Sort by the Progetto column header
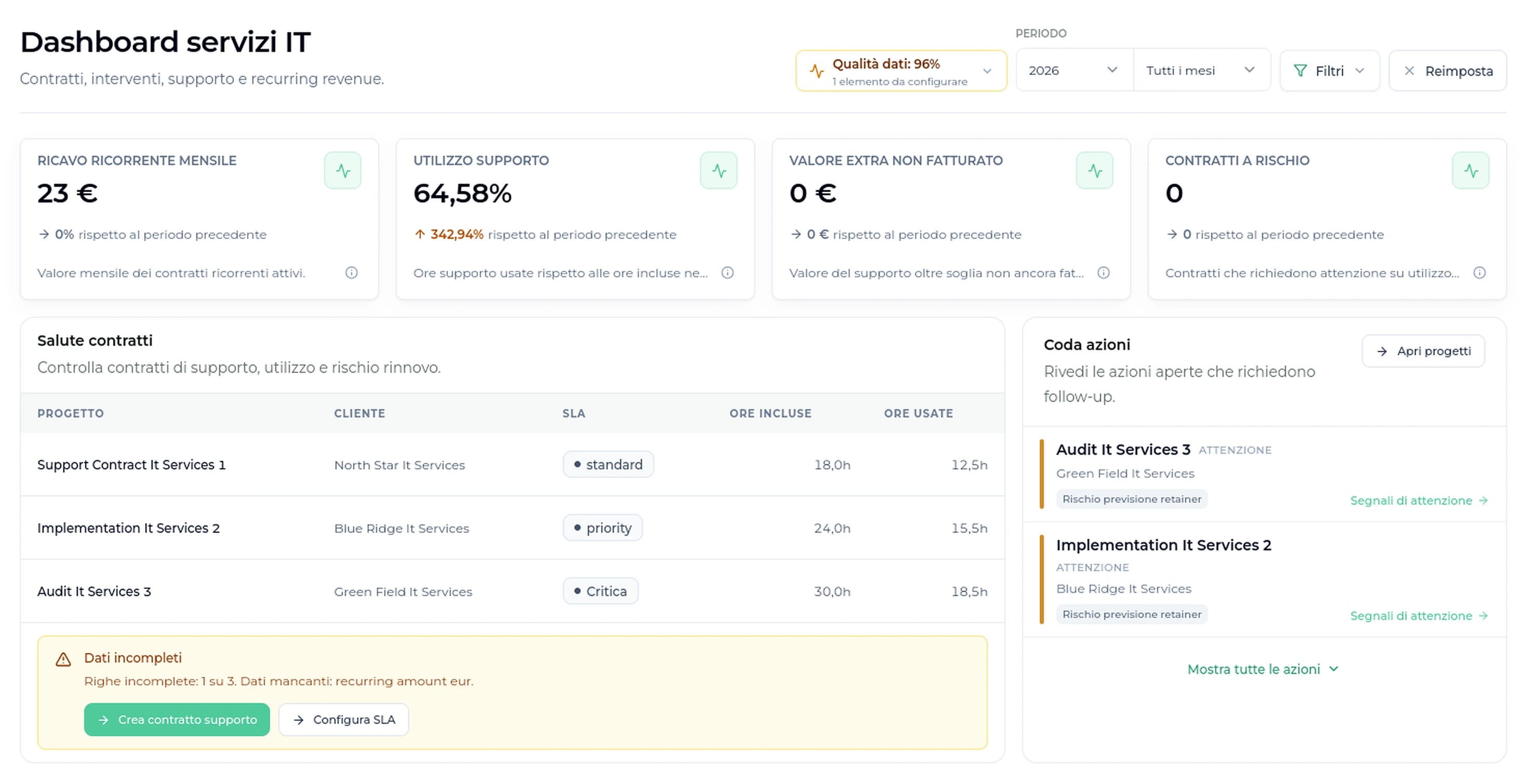This screenshot has width=1529, height=784. [71, 413]
